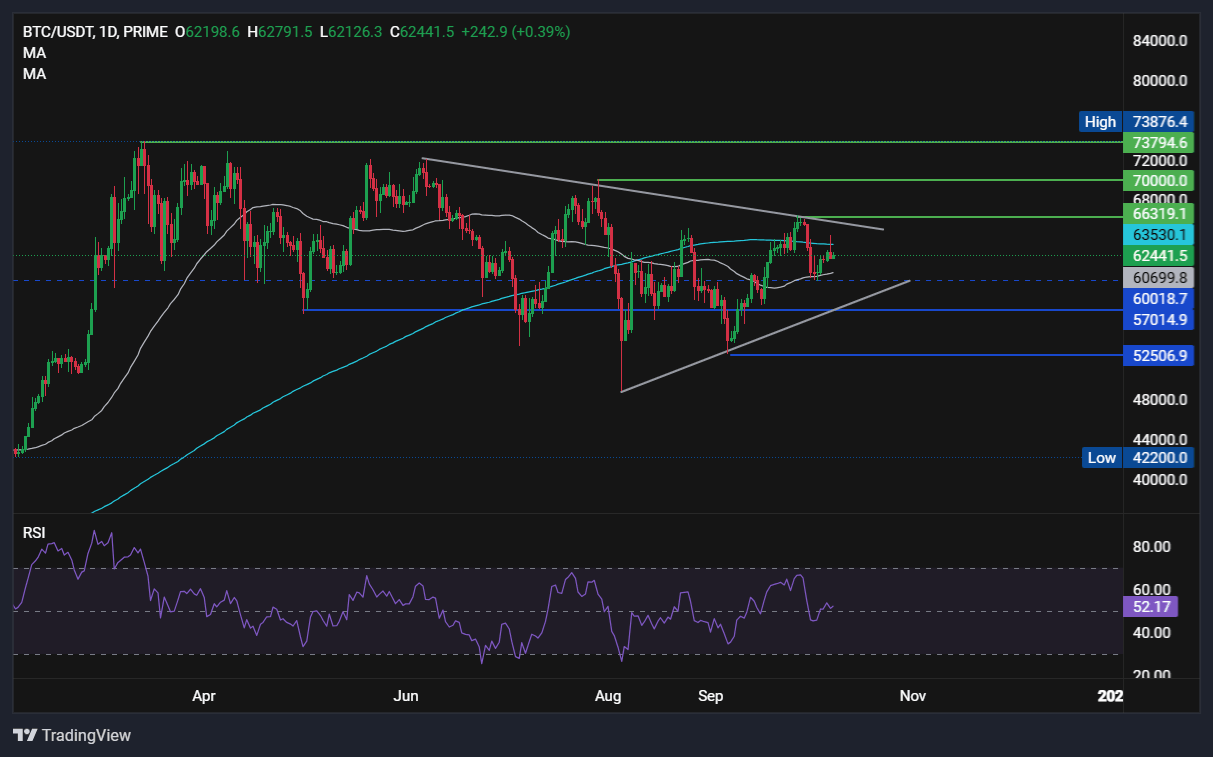Image resolution: width=1213 pixels, height=757 pixels.
Task: Click the RSI axis 40.00 label
Action: [x=1151, y=632]
